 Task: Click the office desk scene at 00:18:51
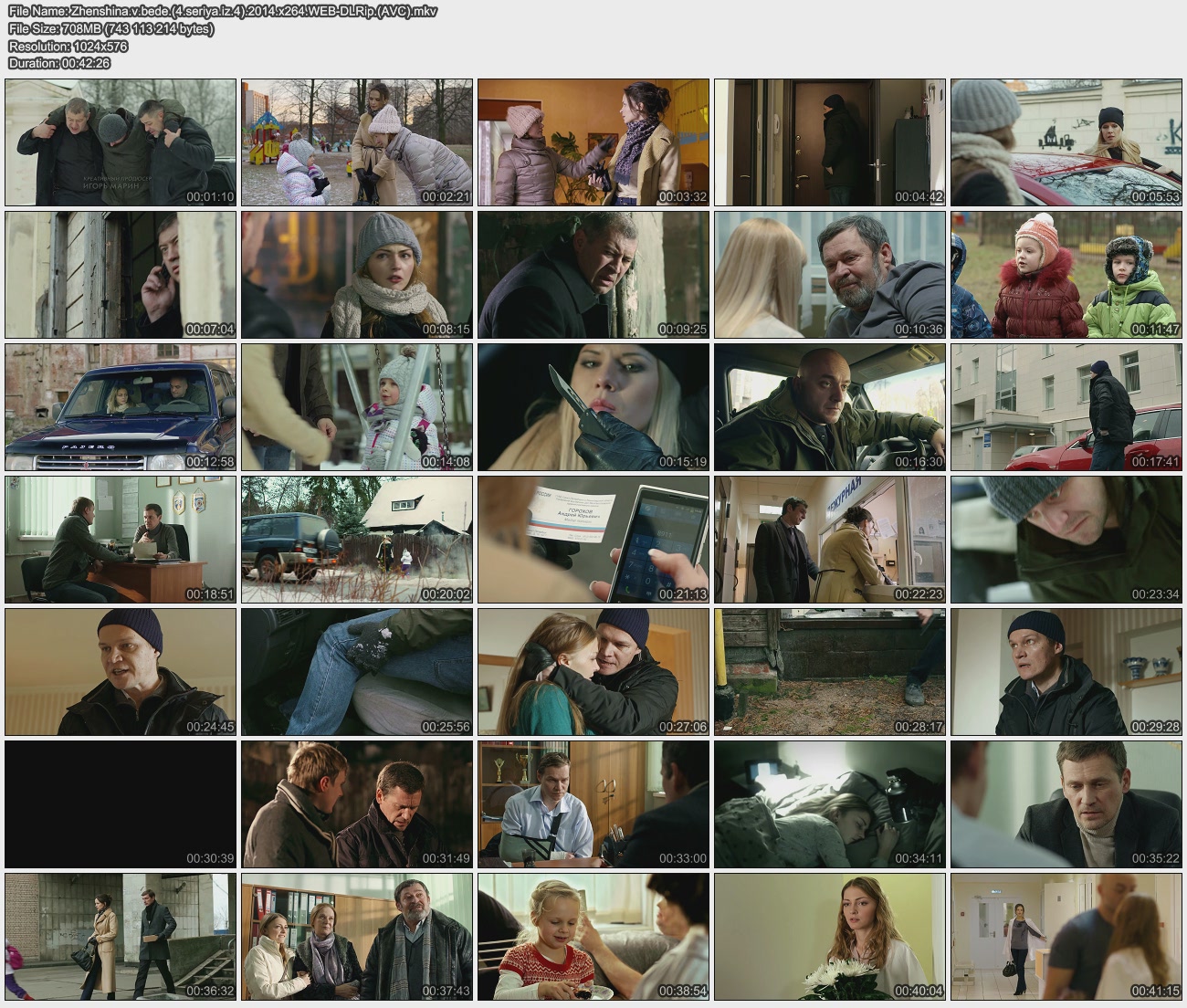121,540
